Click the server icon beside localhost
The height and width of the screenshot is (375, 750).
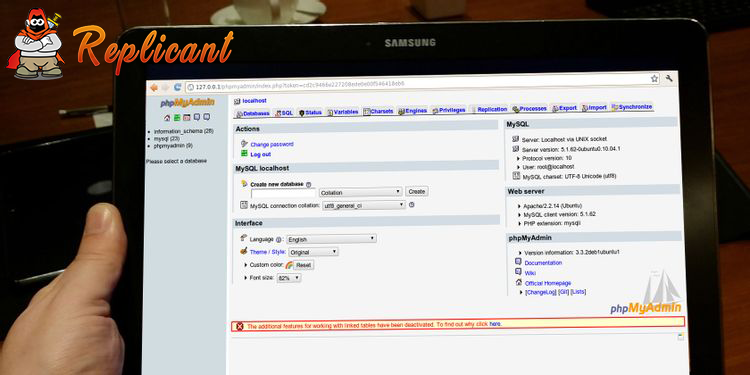tap(237, 101)
